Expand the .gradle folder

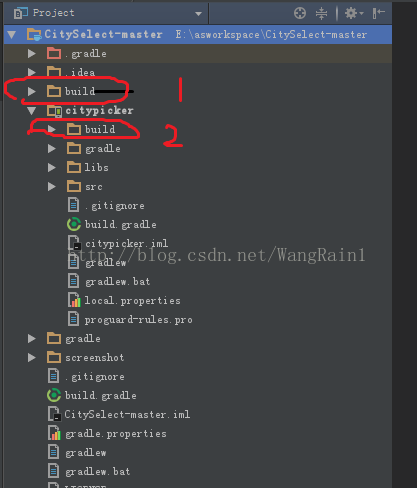point(32,53)
